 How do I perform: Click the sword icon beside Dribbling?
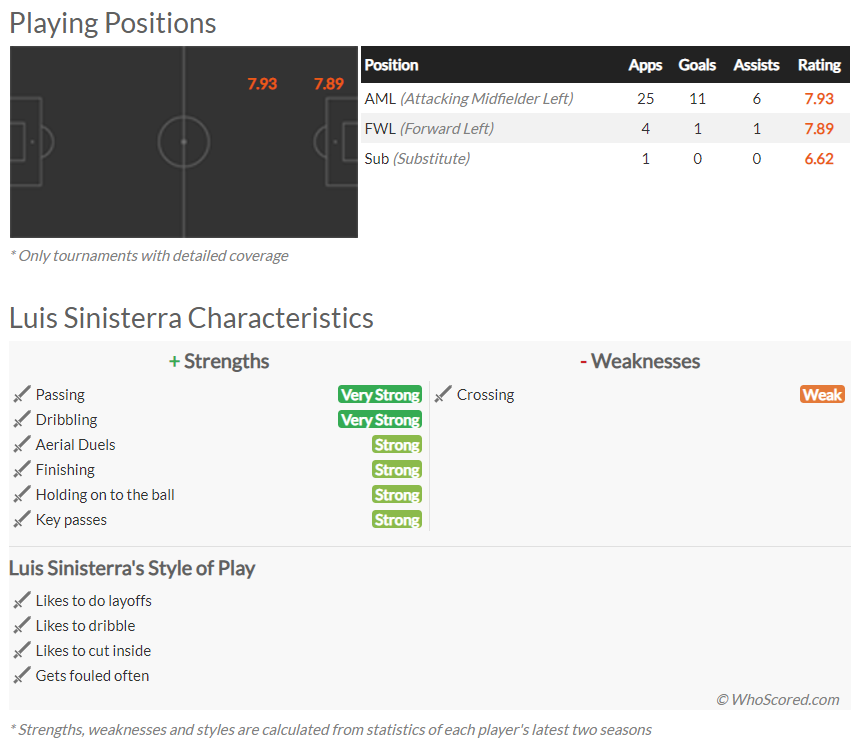coord(22,419)
